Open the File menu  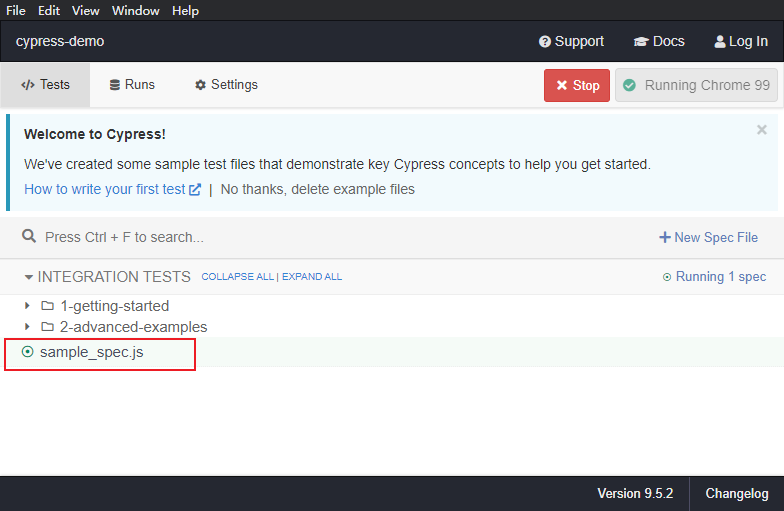click(16, 10)
